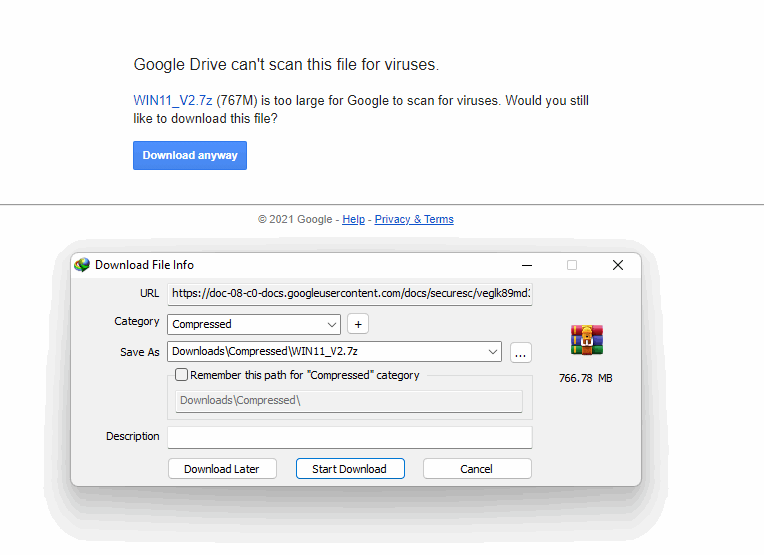This screenshot has height=555, width=764.
Task: Click the disabled Downloads\Compressed\ path field
Action: tap(349, 401)
